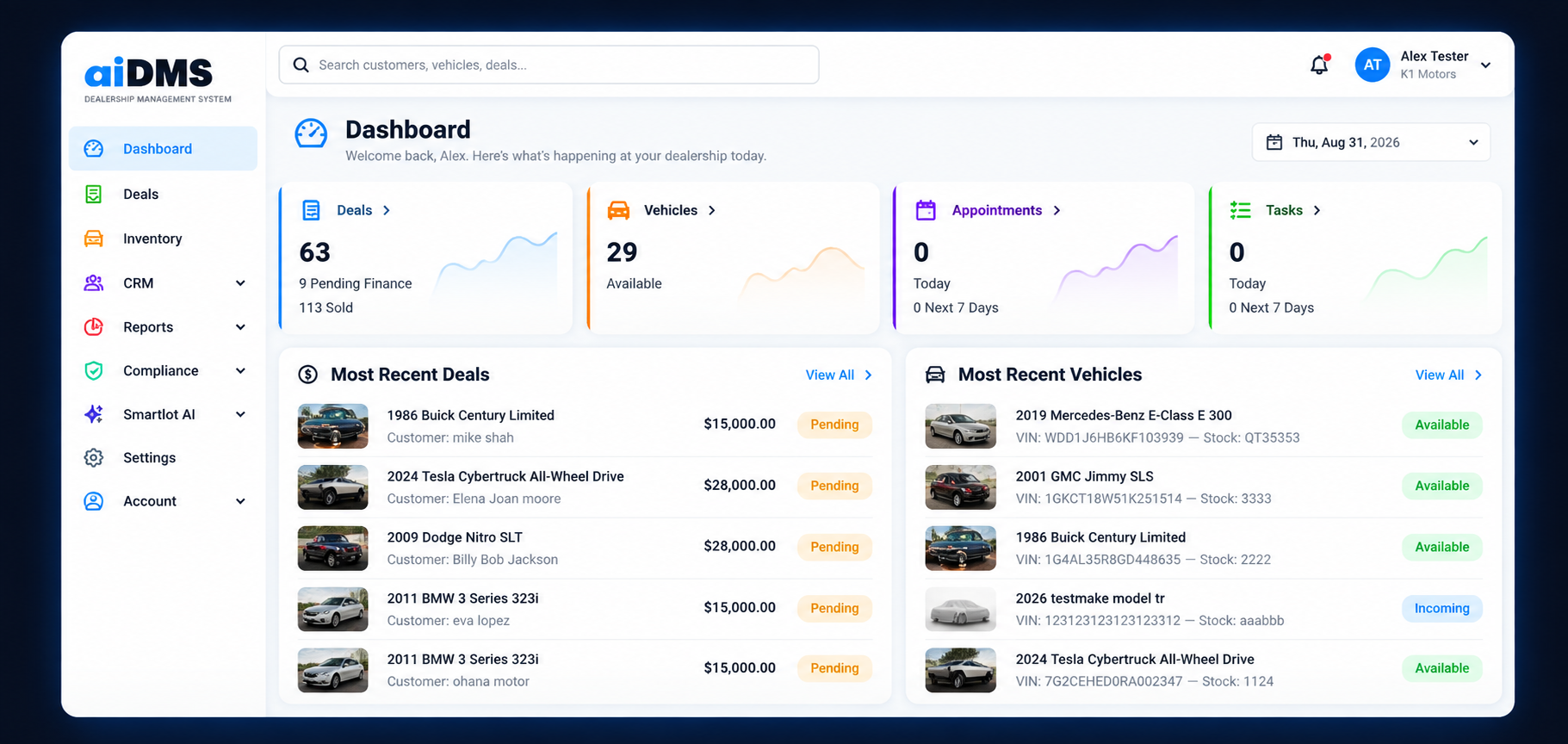Open the 2009 Dodge Nitro SLT deal thumbnail
This screenshot has width=1568, height=744.
pyautogui.click(x=332, y=549)
